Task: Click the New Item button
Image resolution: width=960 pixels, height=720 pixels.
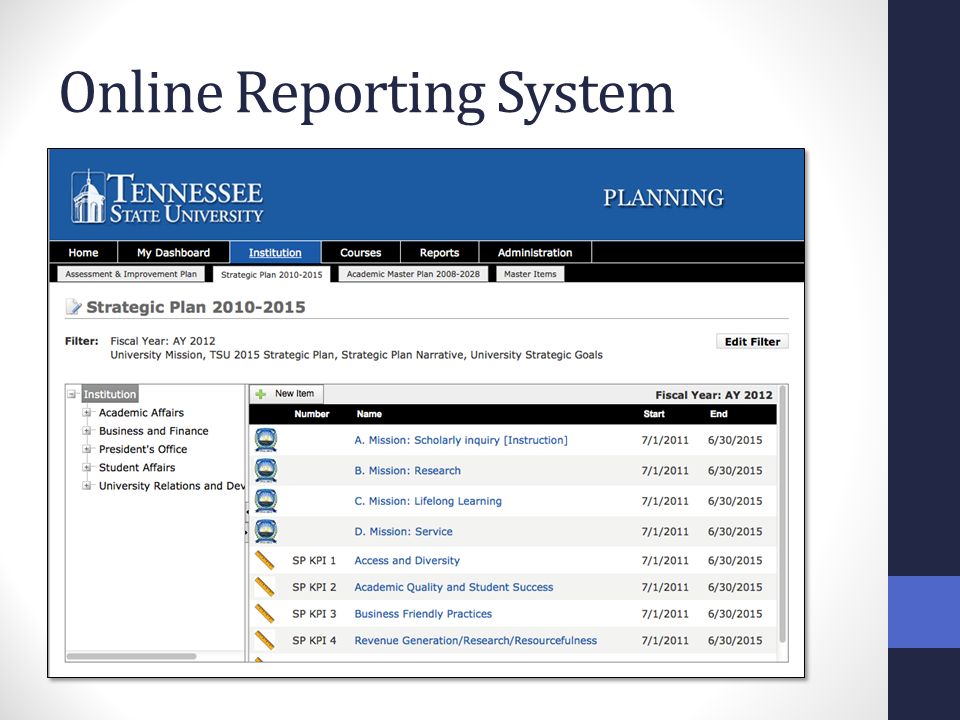Action: (287, 394)
